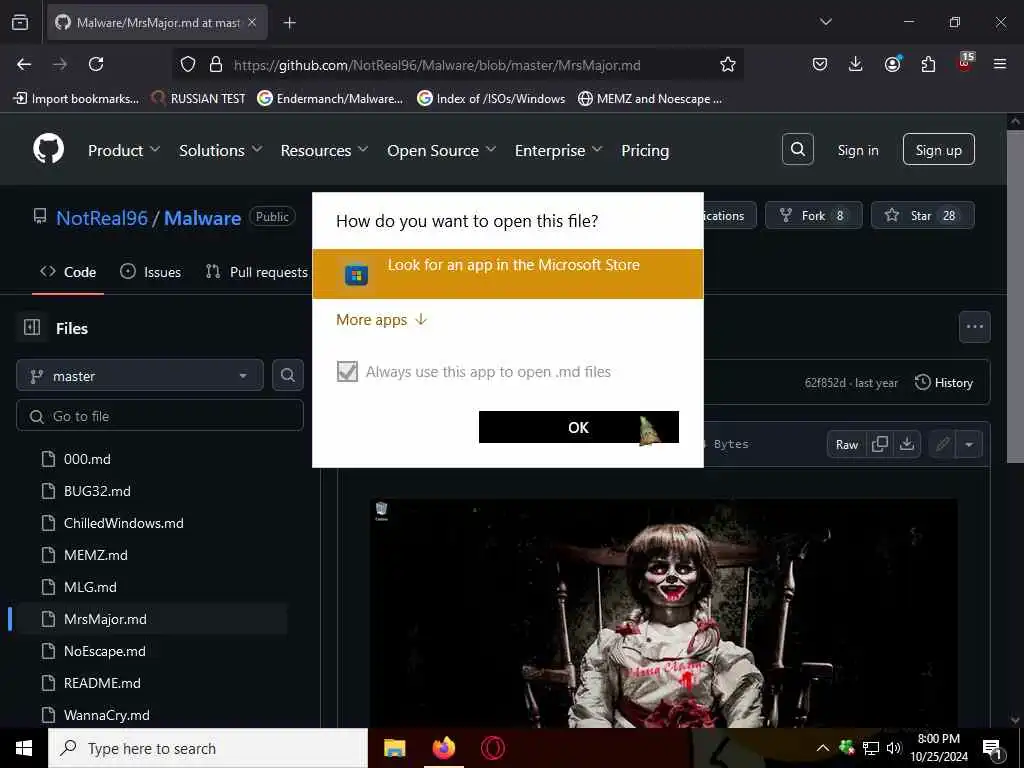Expand the Resources dropdown

tap(324, 150)
